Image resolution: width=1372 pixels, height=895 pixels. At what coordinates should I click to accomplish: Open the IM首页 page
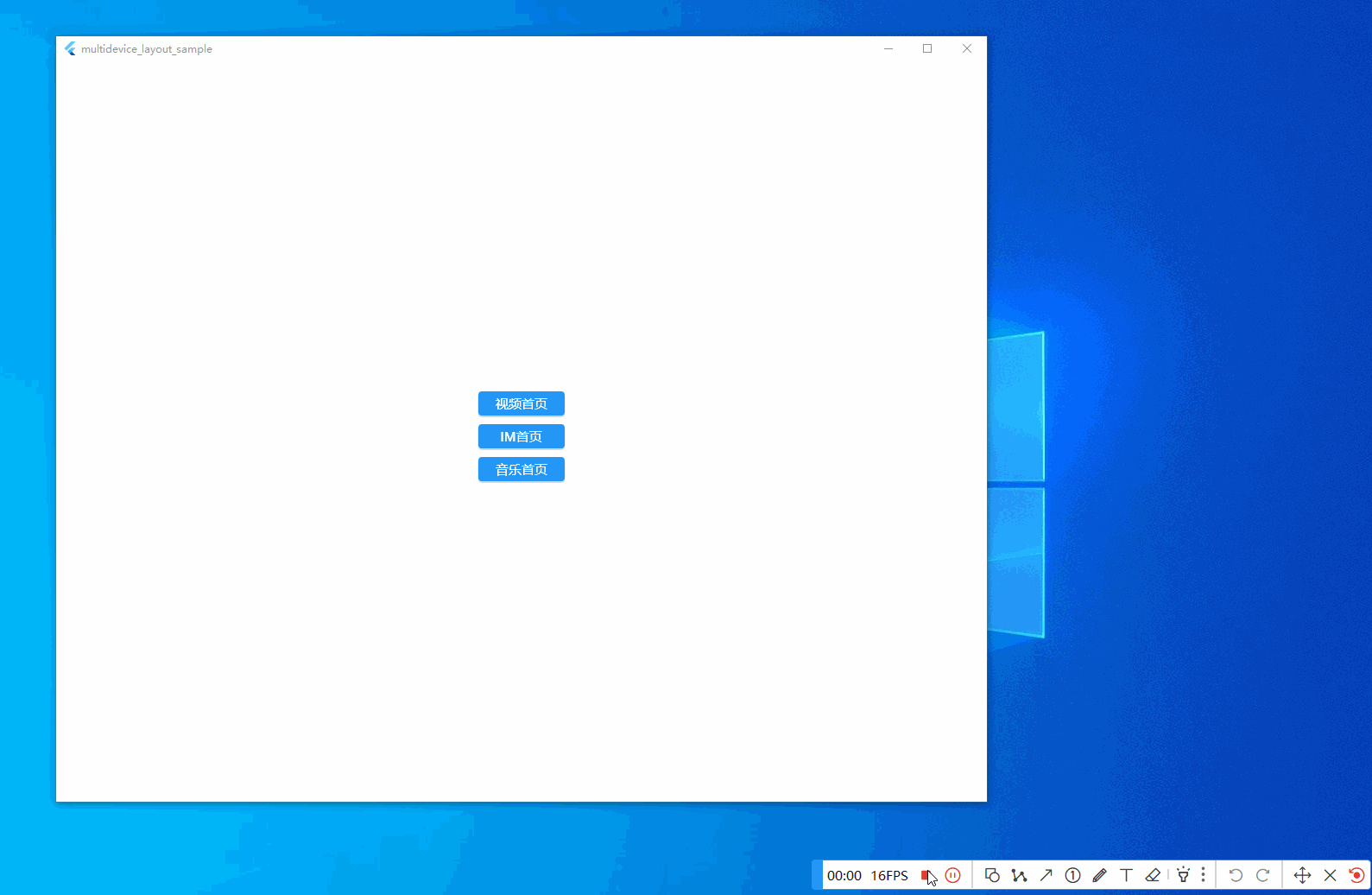522,436
